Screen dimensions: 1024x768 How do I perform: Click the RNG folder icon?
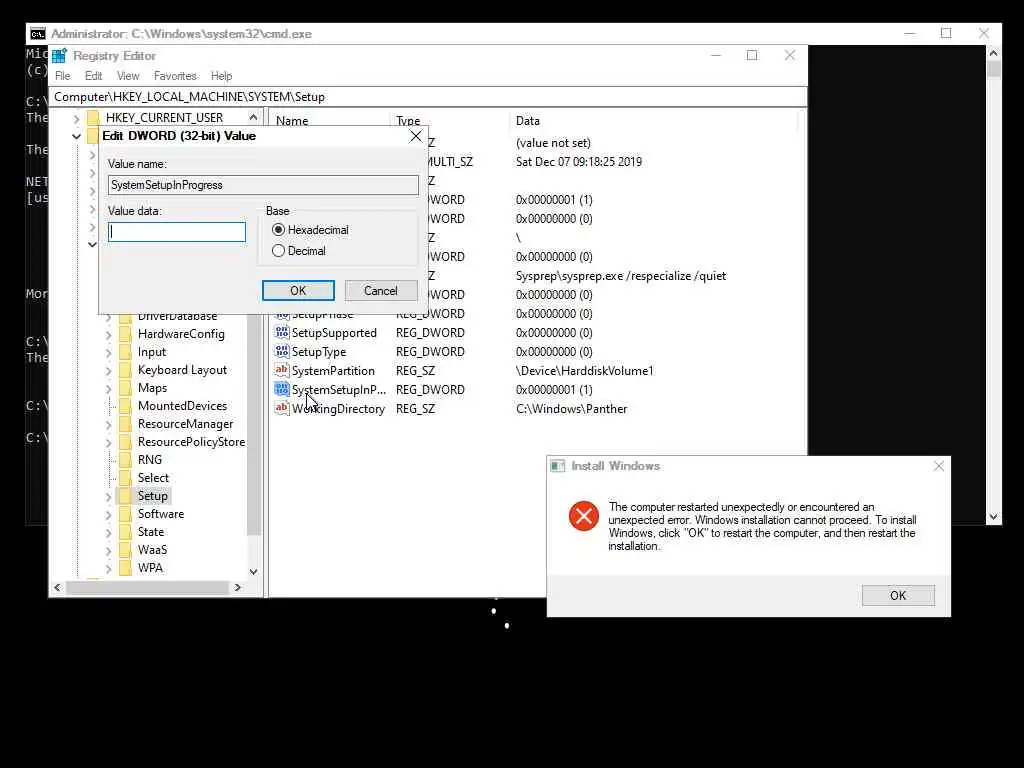pyautogui.click(x=125, y=460)
